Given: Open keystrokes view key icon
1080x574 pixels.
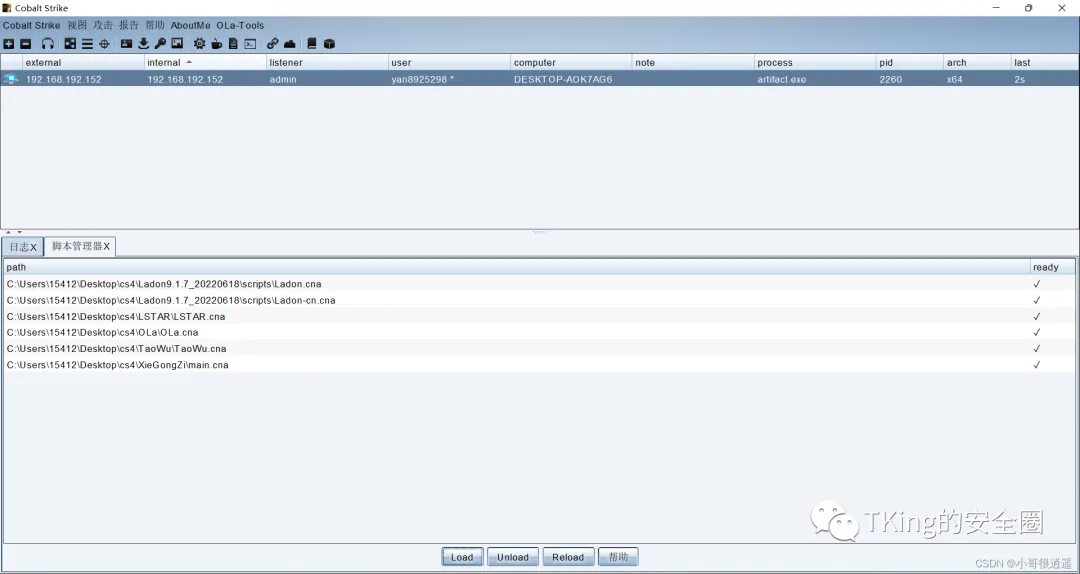Looking at the screenshot, I should tap(160, 44).
